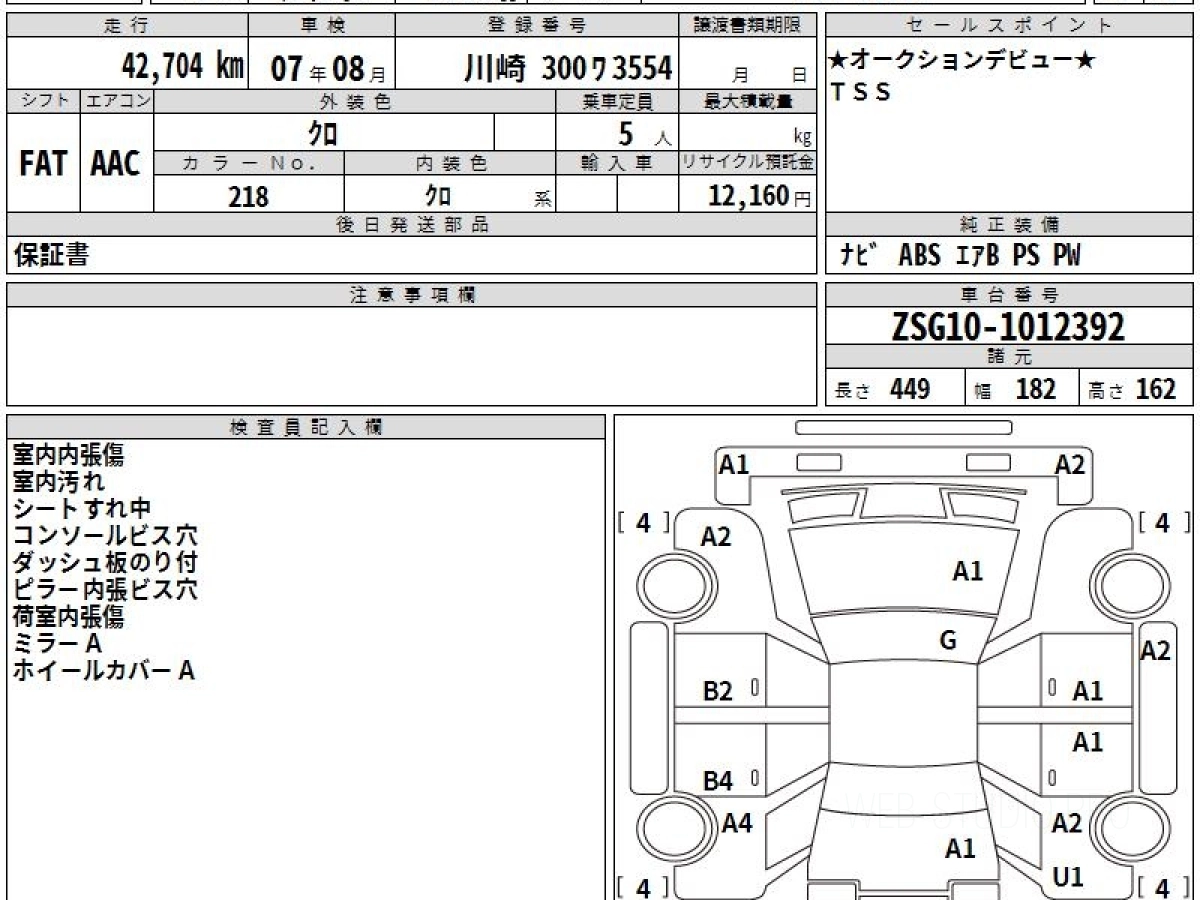This screenshot has width=1200, height=900.
Task: Click the 乗車定員 header
Action: 617,101
